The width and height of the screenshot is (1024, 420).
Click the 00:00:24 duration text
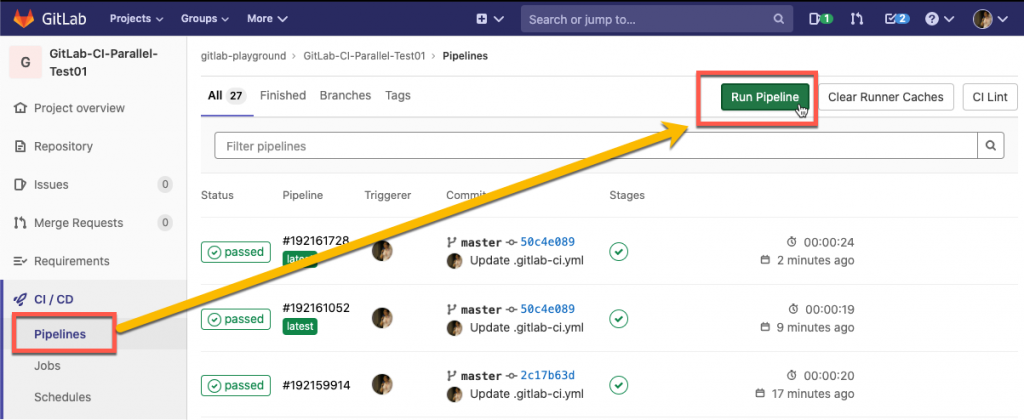829,242
